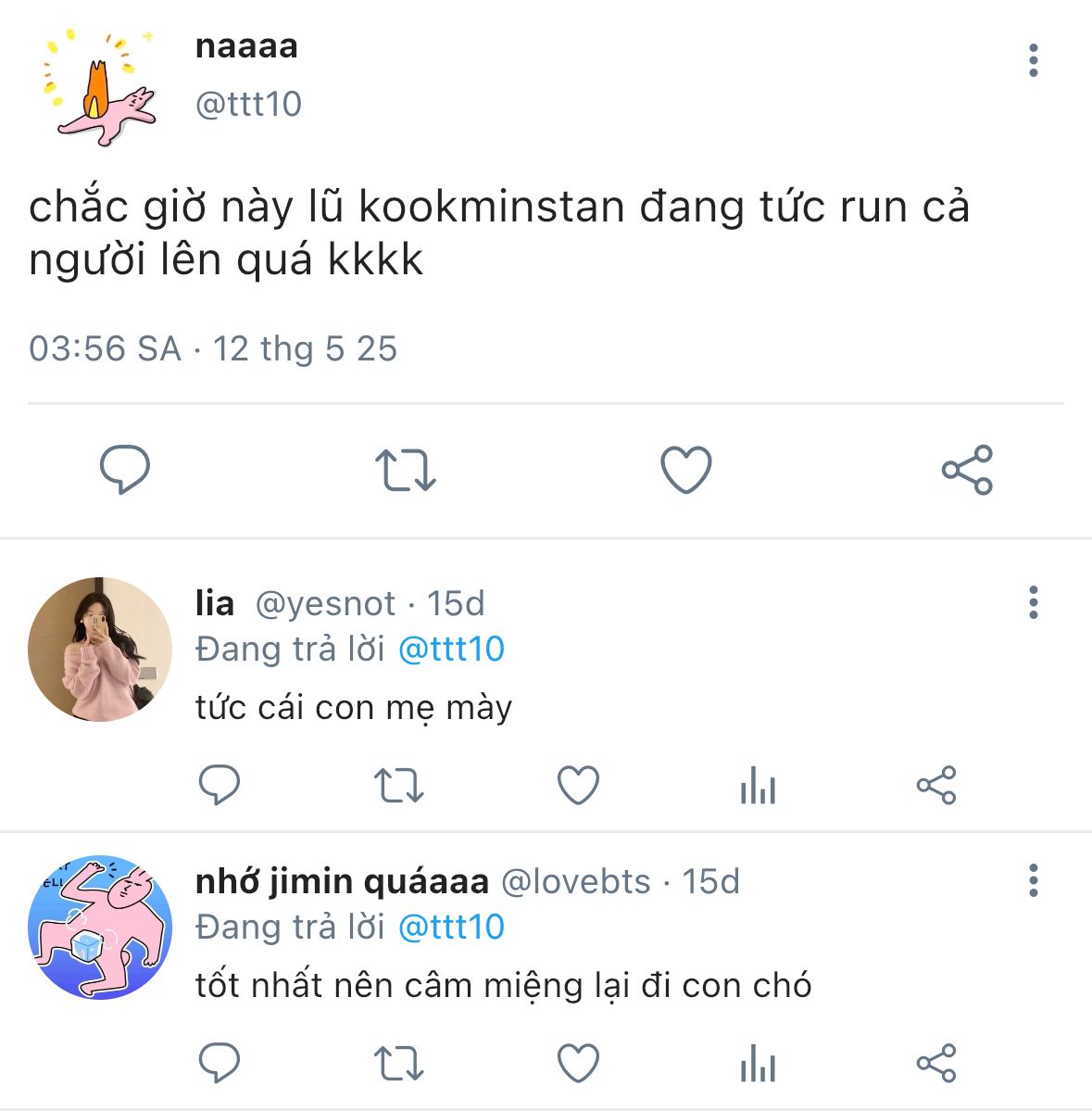1092x1111 pixels.
Task: Open naaaa's profile picture
Action: coord(100,87)
